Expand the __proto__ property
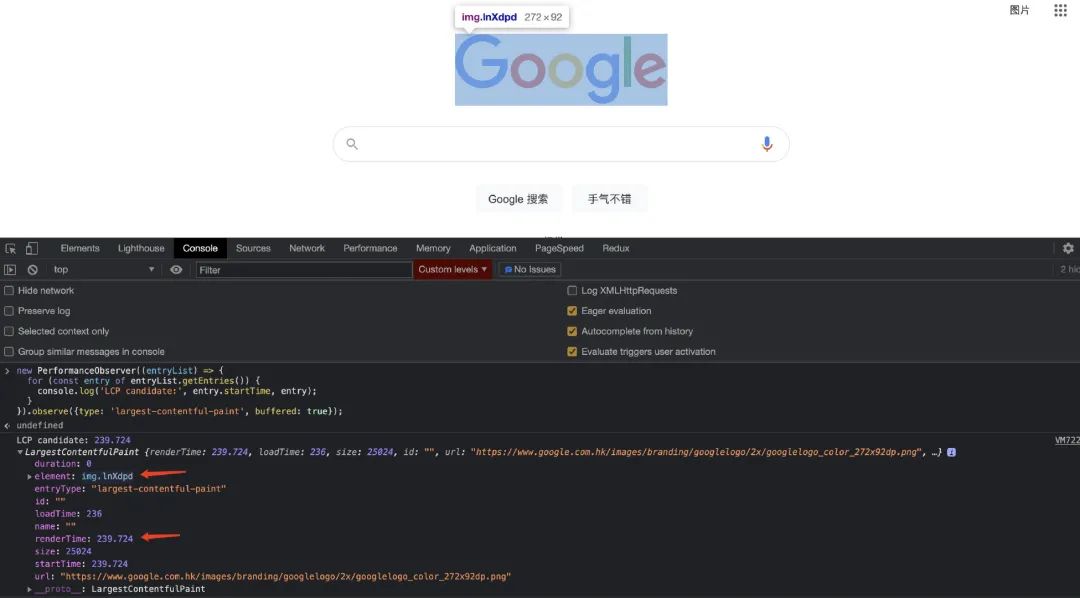Viewport: 1080px width, 598px height. tap(30, 589)
